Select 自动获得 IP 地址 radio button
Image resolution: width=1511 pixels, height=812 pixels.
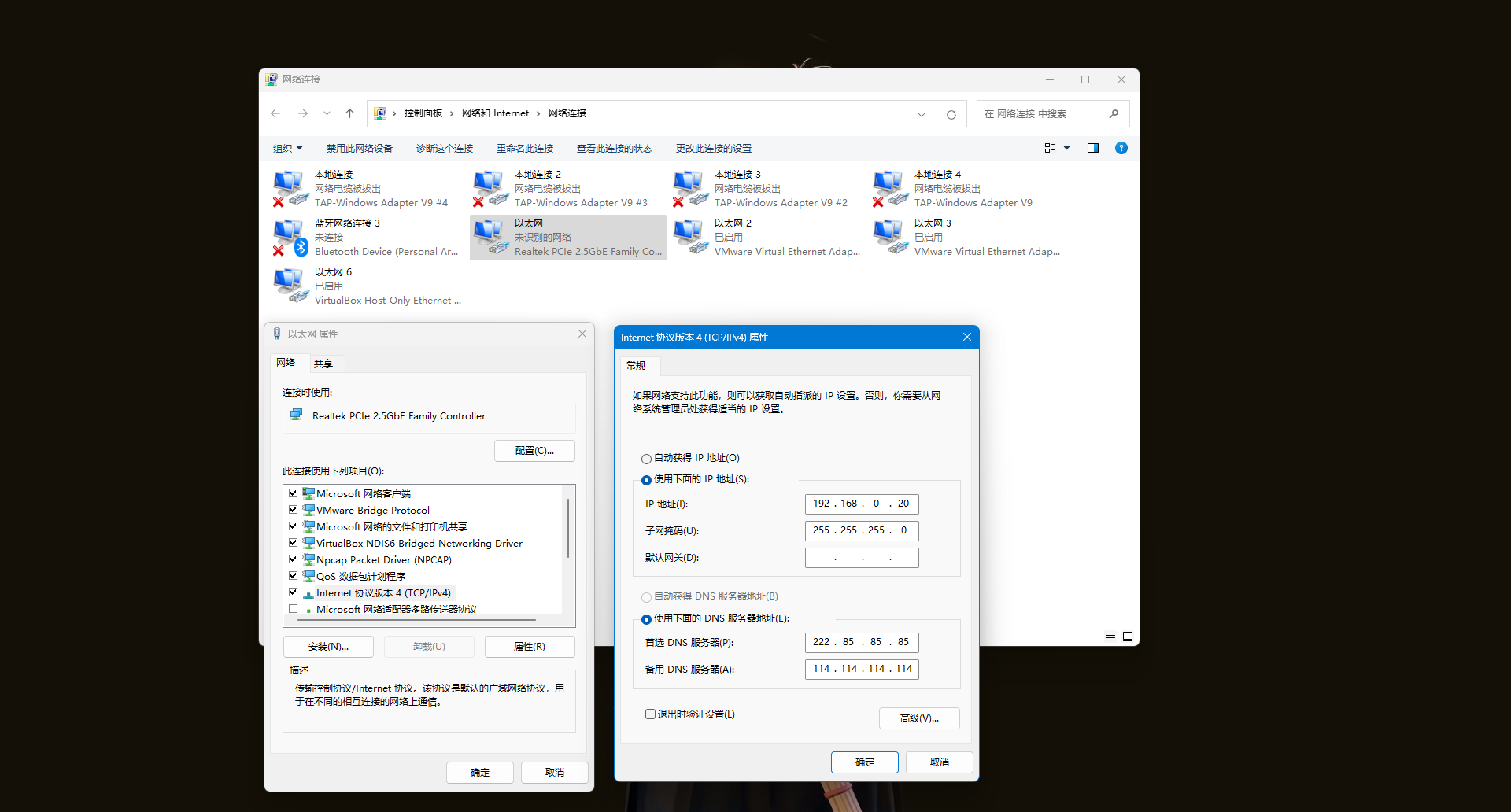[x=646, y=459]
